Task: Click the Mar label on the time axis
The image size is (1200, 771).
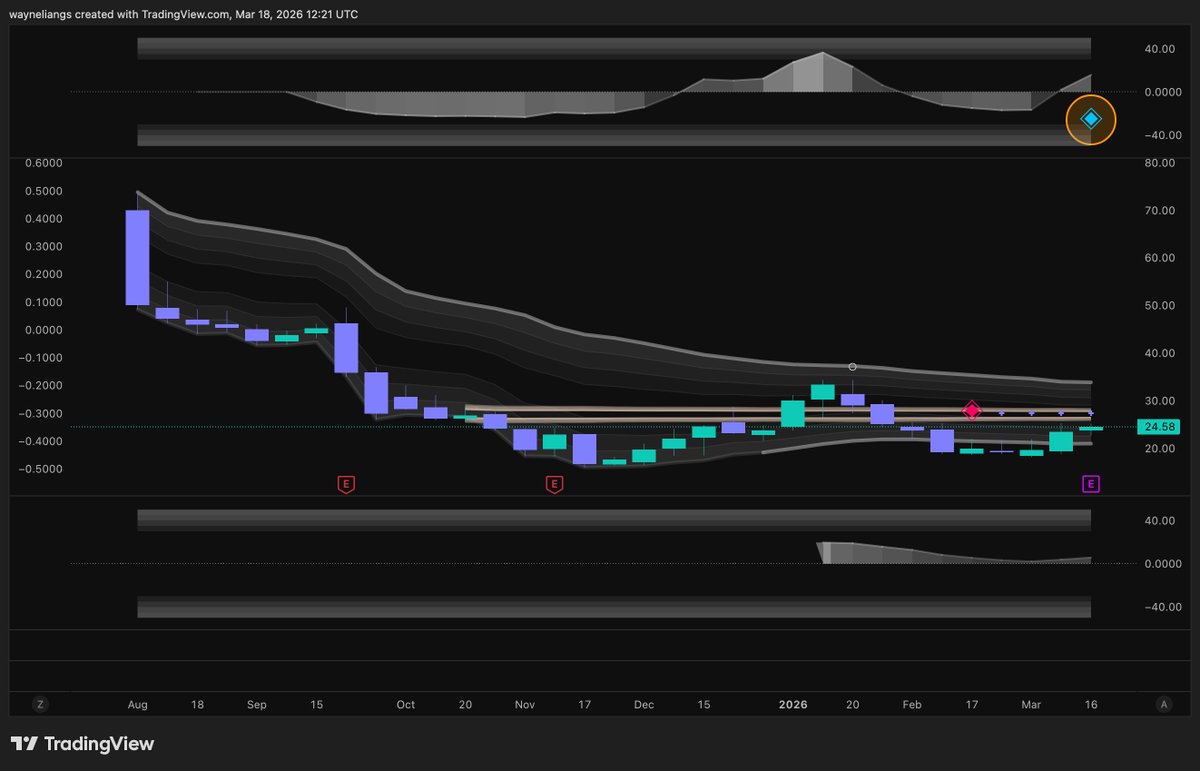Action: pos(1031,705)
